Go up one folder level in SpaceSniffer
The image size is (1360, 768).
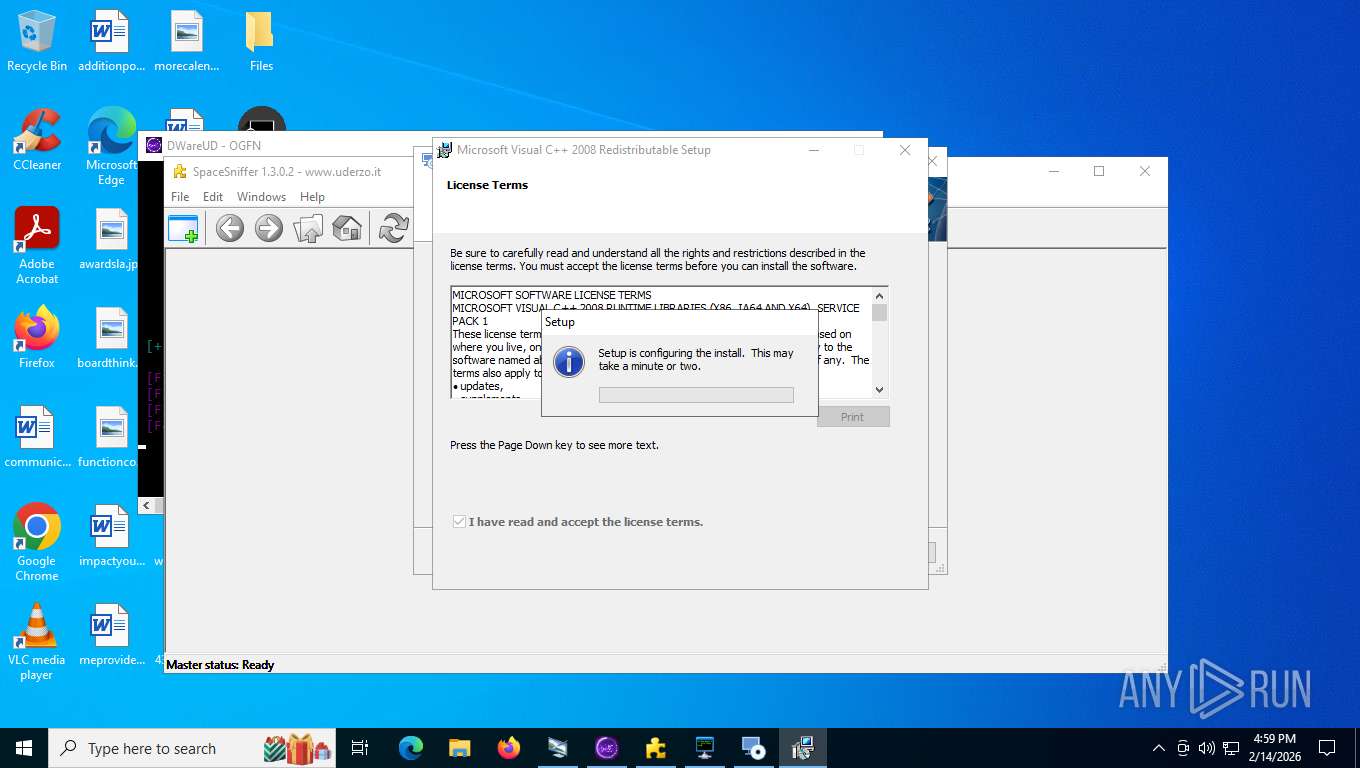[309, 228]
